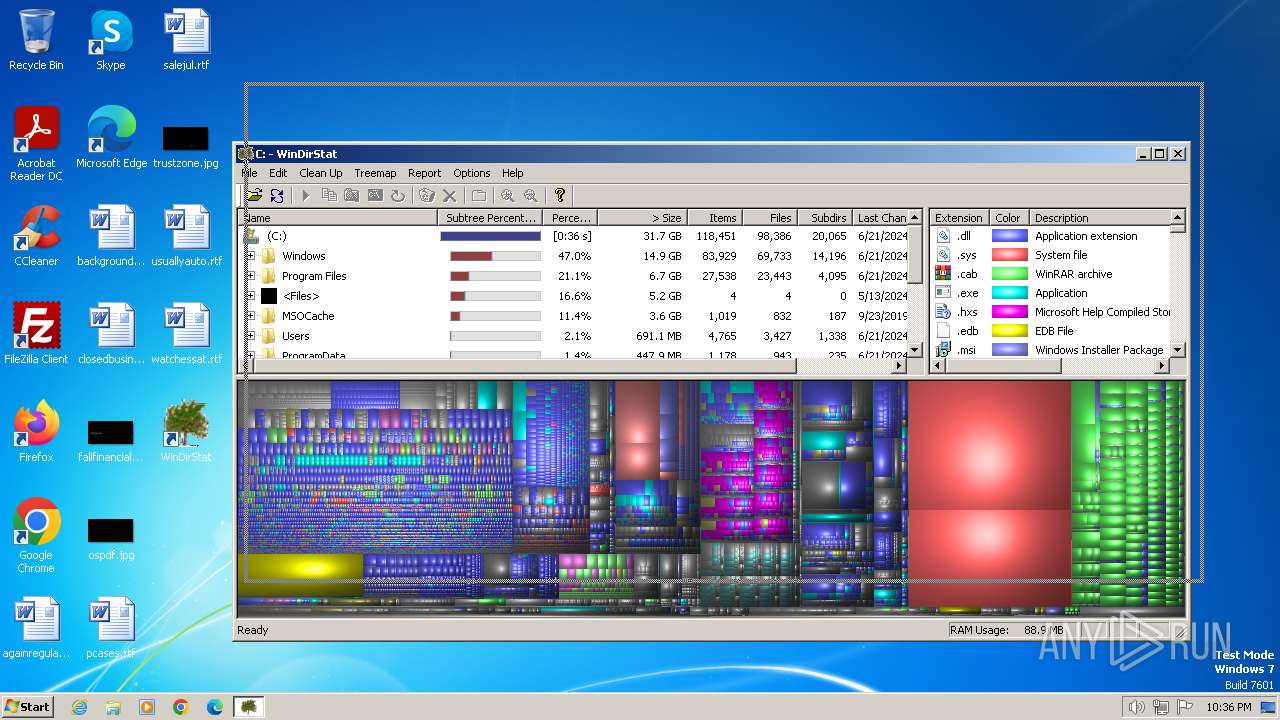Select the Microsoft Edge desktop icon
This screenshot has height=720, width=1280.
click(x=111, y=138)
